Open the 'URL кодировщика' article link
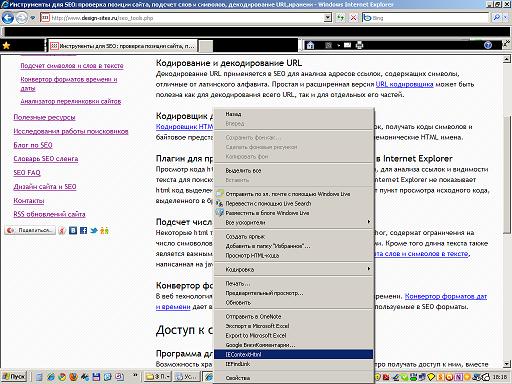This screenshot has height=384, width=512. click(x=404, y=84)
